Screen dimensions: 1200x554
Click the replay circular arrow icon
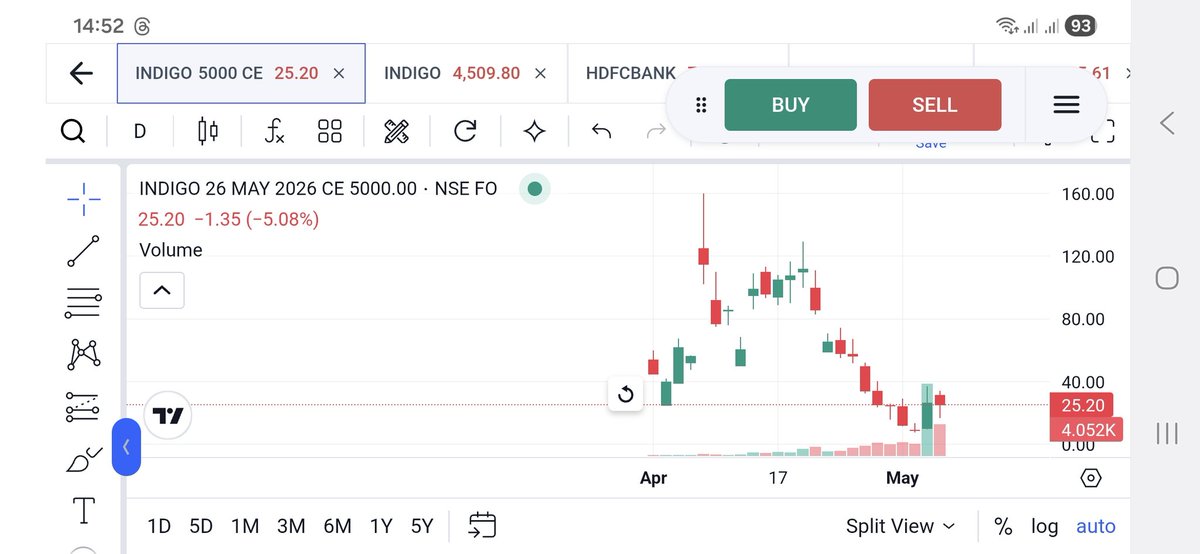465,131
